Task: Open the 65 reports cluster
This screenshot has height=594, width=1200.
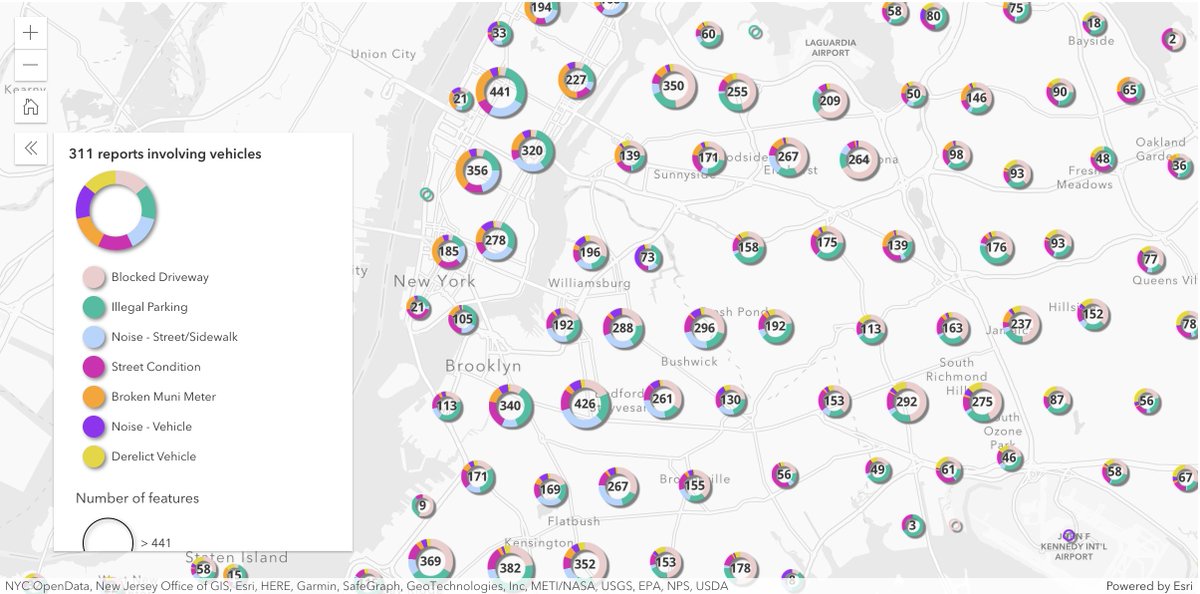Action: (x=1130, y=90)
